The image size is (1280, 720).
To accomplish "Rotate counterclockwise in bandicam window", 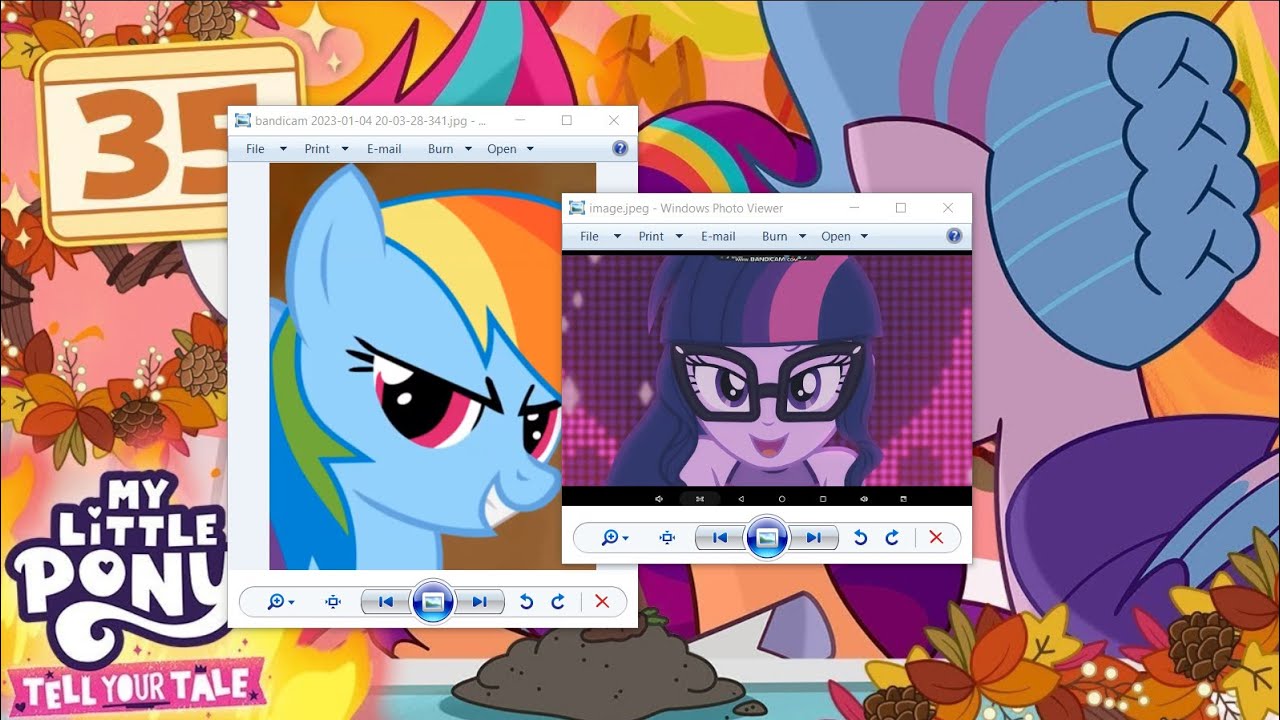I will coord(526,602).
